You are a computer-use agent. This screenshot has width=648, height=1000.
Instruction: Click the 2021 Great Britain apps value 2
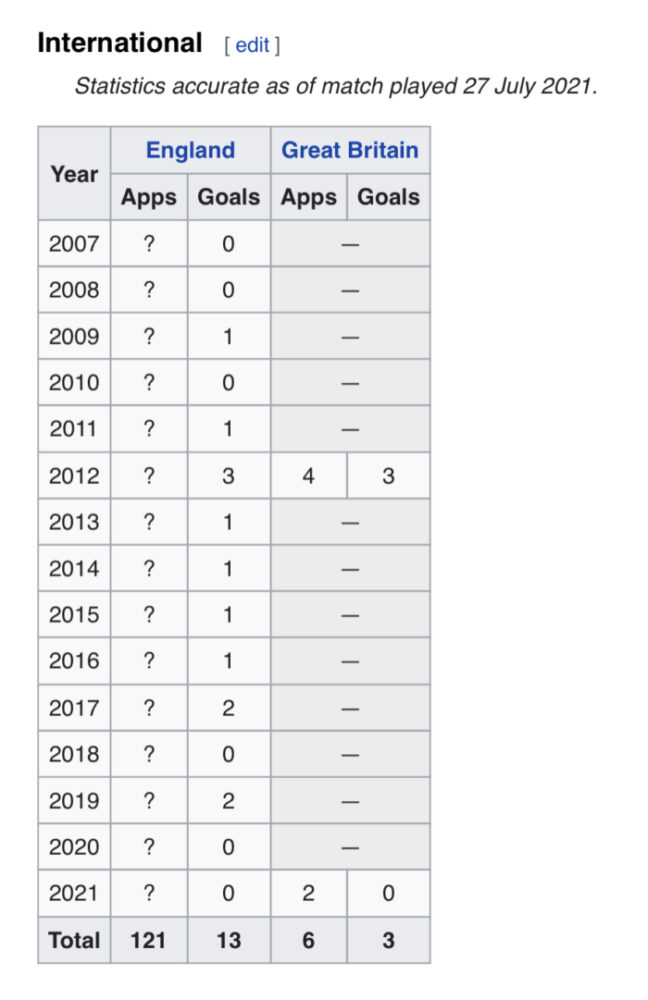point(309,893)
